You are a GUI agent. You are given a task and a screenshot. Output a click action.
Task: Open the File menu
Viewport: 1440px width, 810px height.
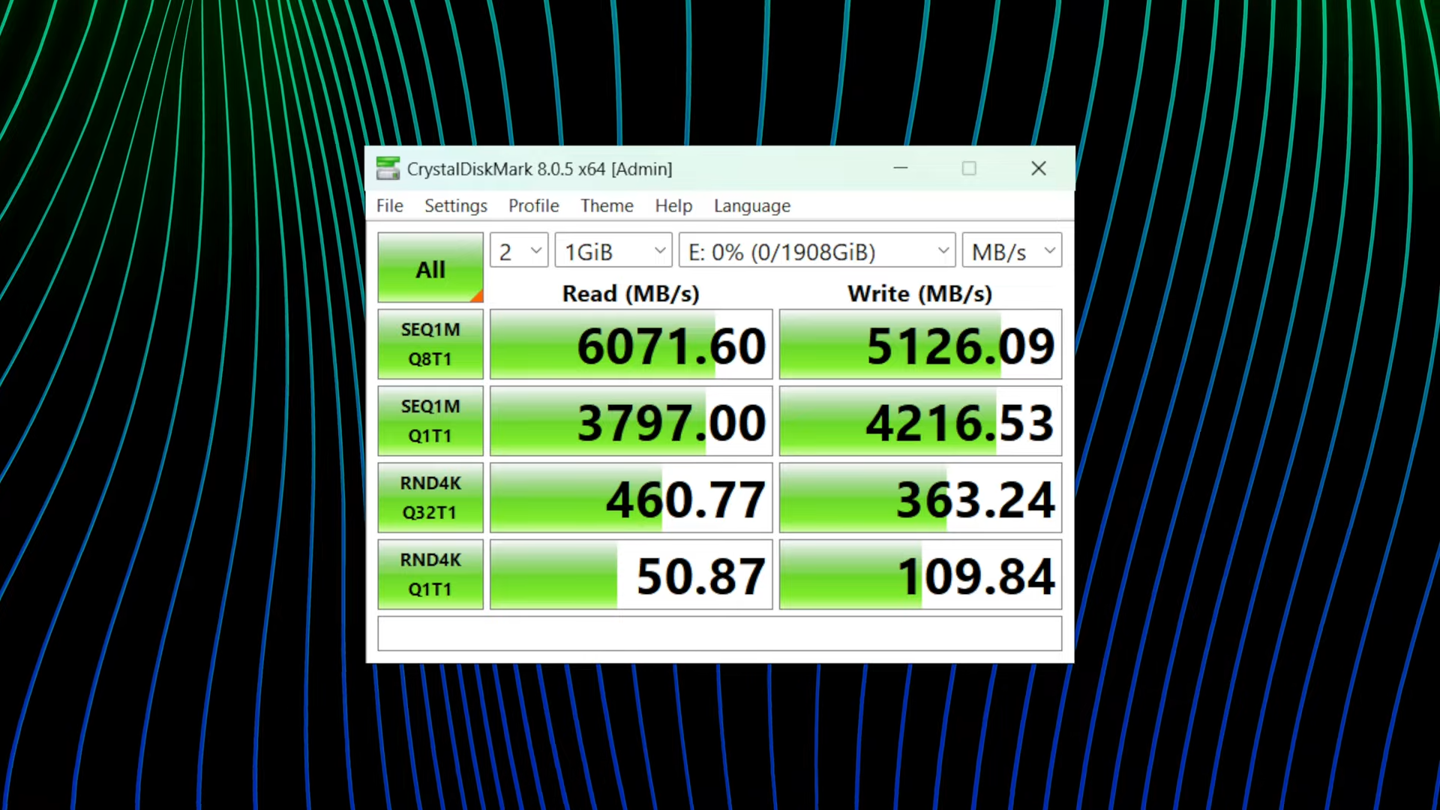pyautogui.click(x=389, y=205)
